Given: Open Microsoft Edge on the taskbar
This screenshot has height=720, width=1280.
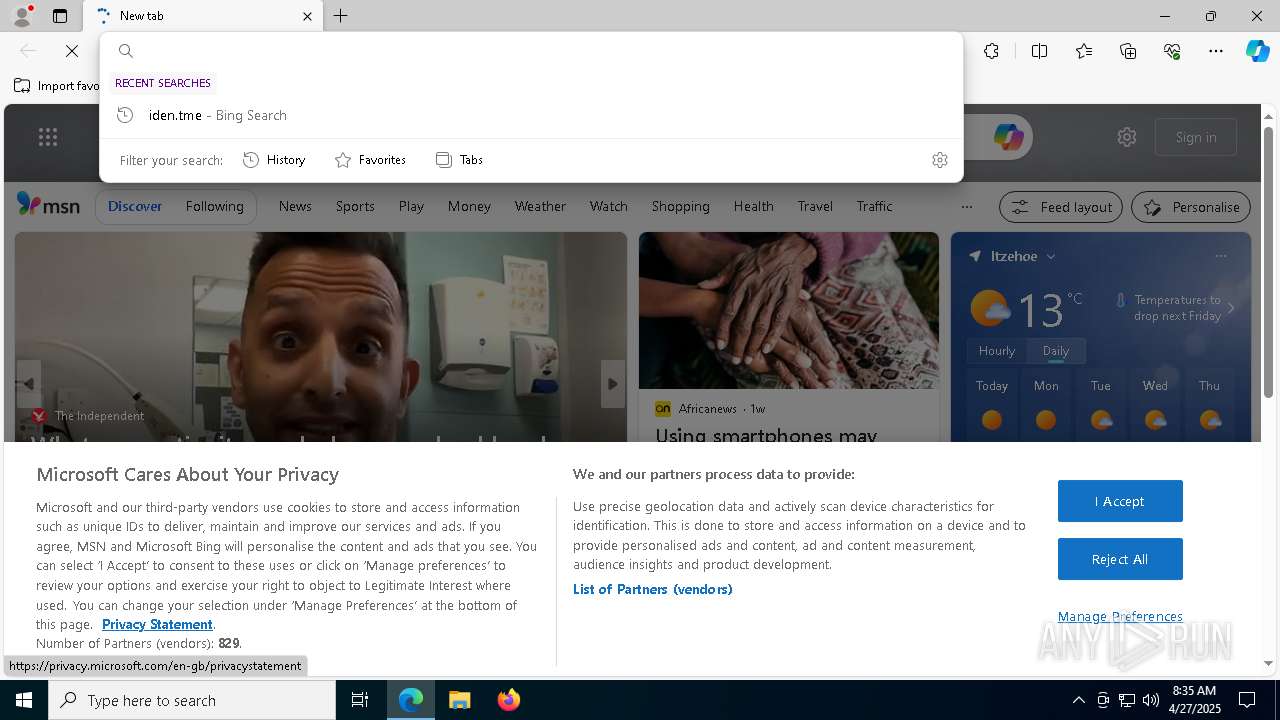Looking at the screenshot, I should tap(411, 700).
